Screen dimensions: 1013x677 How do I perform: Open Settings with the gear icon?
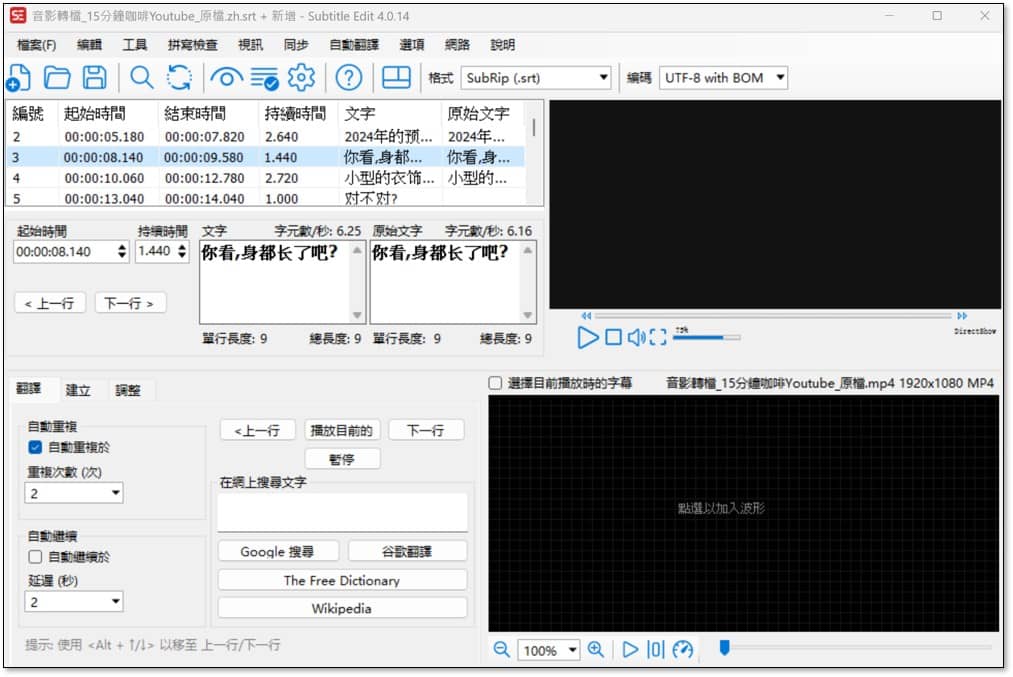coord(301,77)
